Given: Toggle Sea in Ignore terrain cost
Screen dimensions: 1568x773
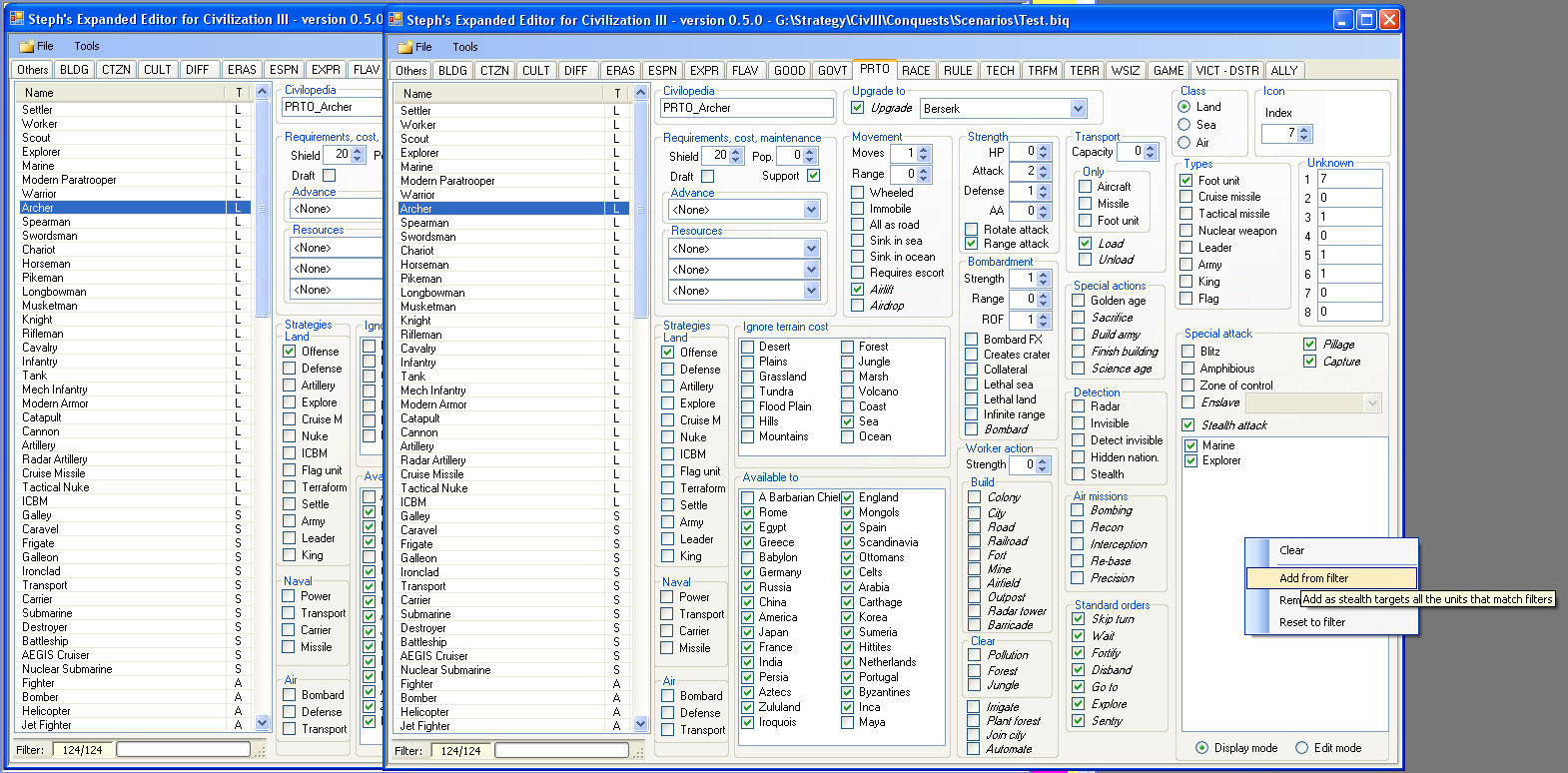Looking at the screenshot, I should point(847,421).
